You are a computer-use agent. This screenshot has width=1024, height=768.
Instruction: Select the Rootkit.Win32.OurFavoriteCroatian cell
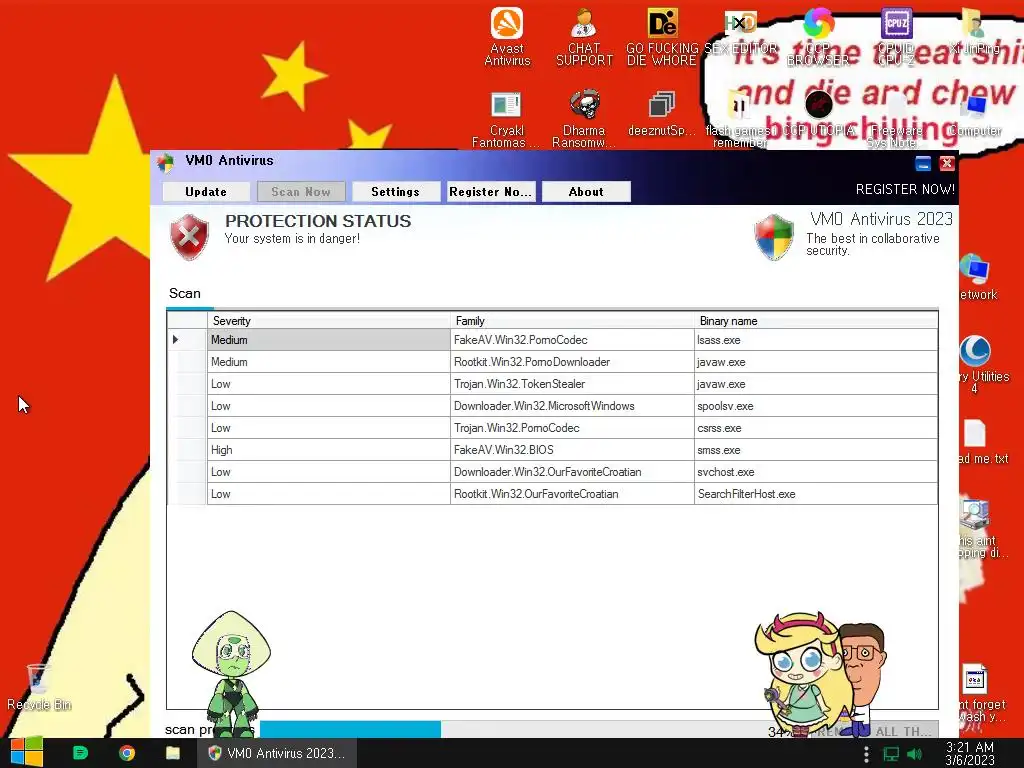pos(572,494)
